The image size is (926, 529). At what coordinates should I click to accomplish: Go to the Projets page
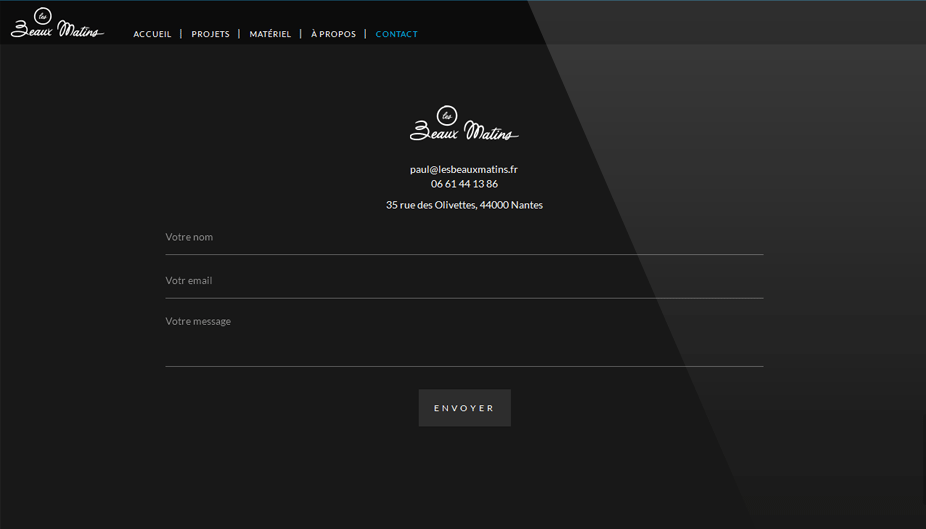210,34
